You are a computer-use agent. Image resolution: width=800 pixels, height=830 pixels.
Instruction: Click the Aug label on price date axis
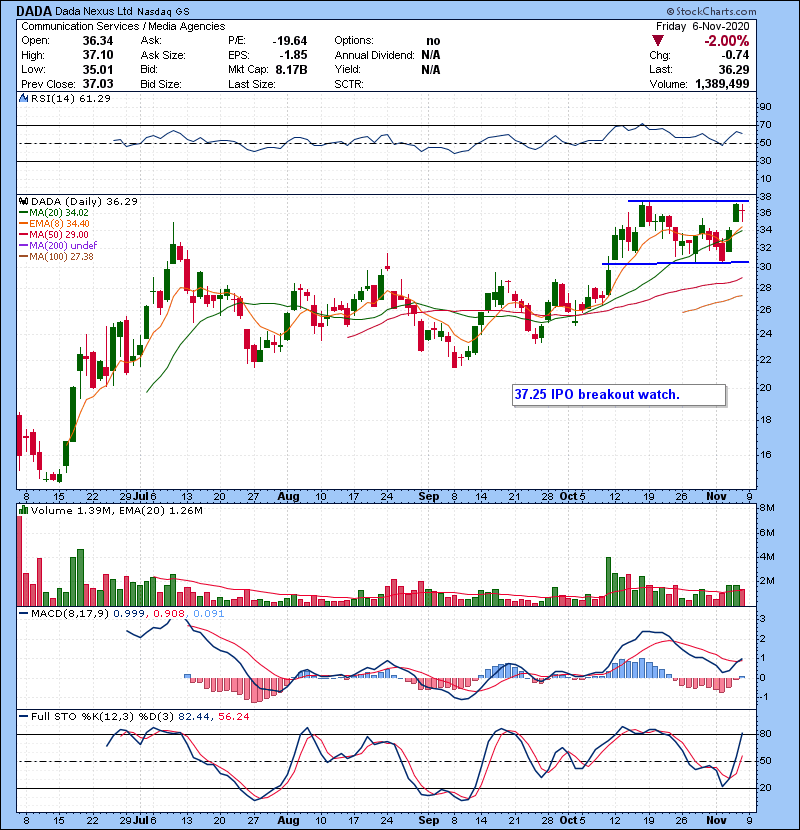coord(288,497)
